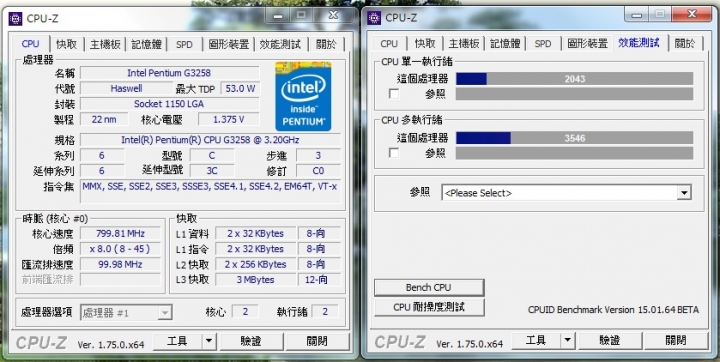Image resolution: width=720 pixels, height=362 pixels.
Task: Click the 核心 count field
Action: point(245,312)
